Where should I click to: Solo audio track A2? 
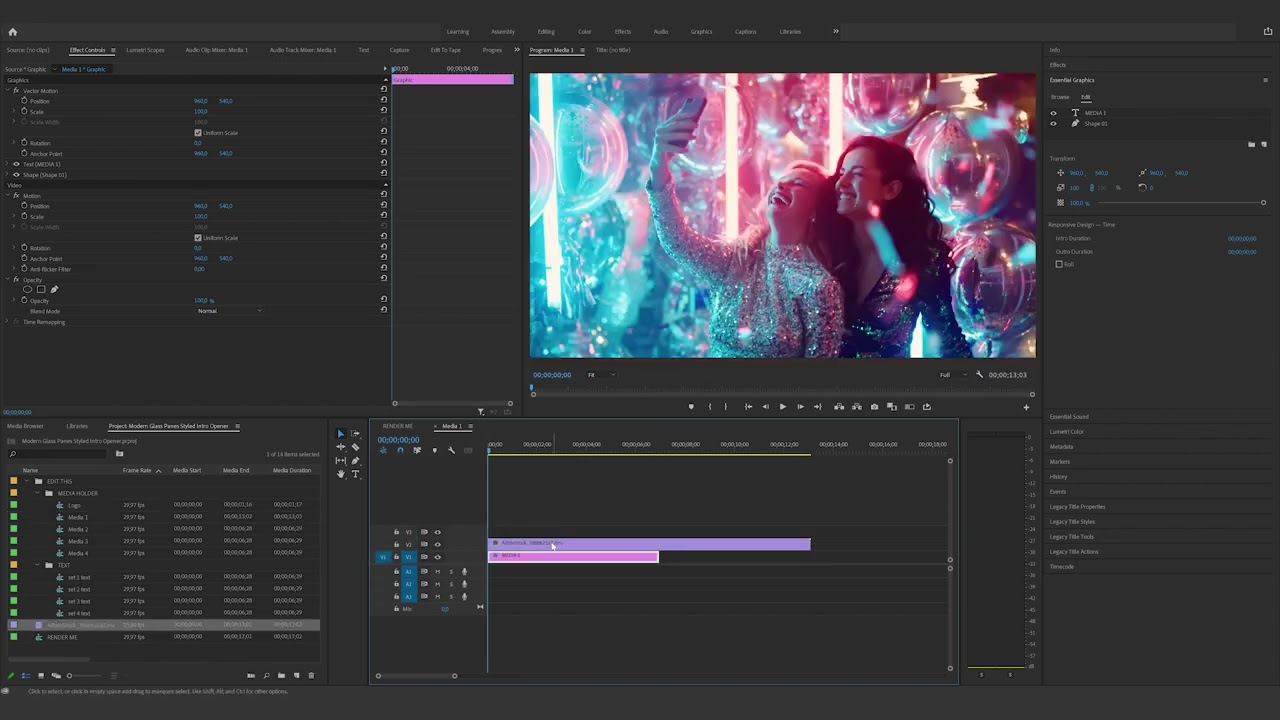point(450,584)
